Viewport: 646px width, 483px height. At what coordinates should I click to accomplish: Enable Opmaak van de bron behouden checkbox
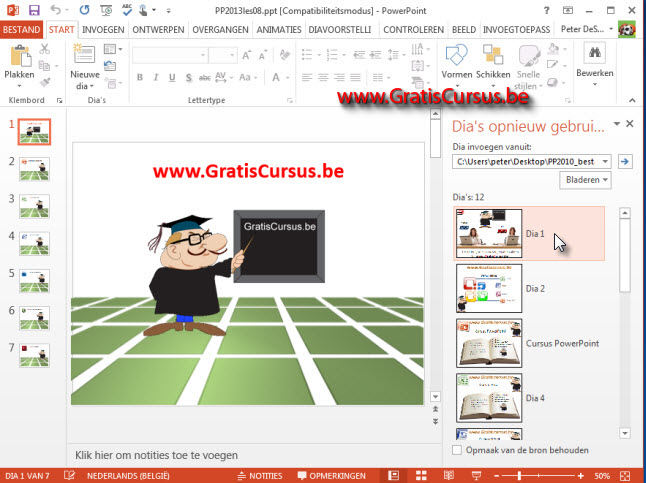[457, 450]
